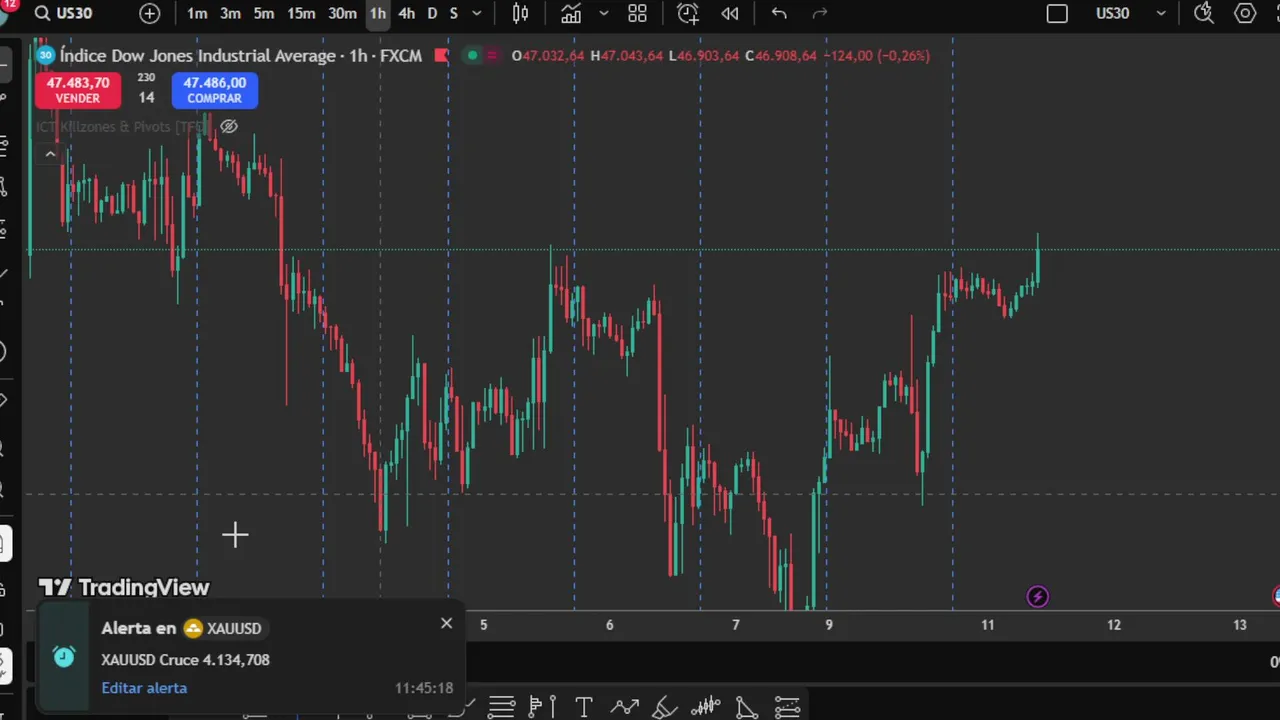Open chart settings hexagon icon

point(1245,13)
